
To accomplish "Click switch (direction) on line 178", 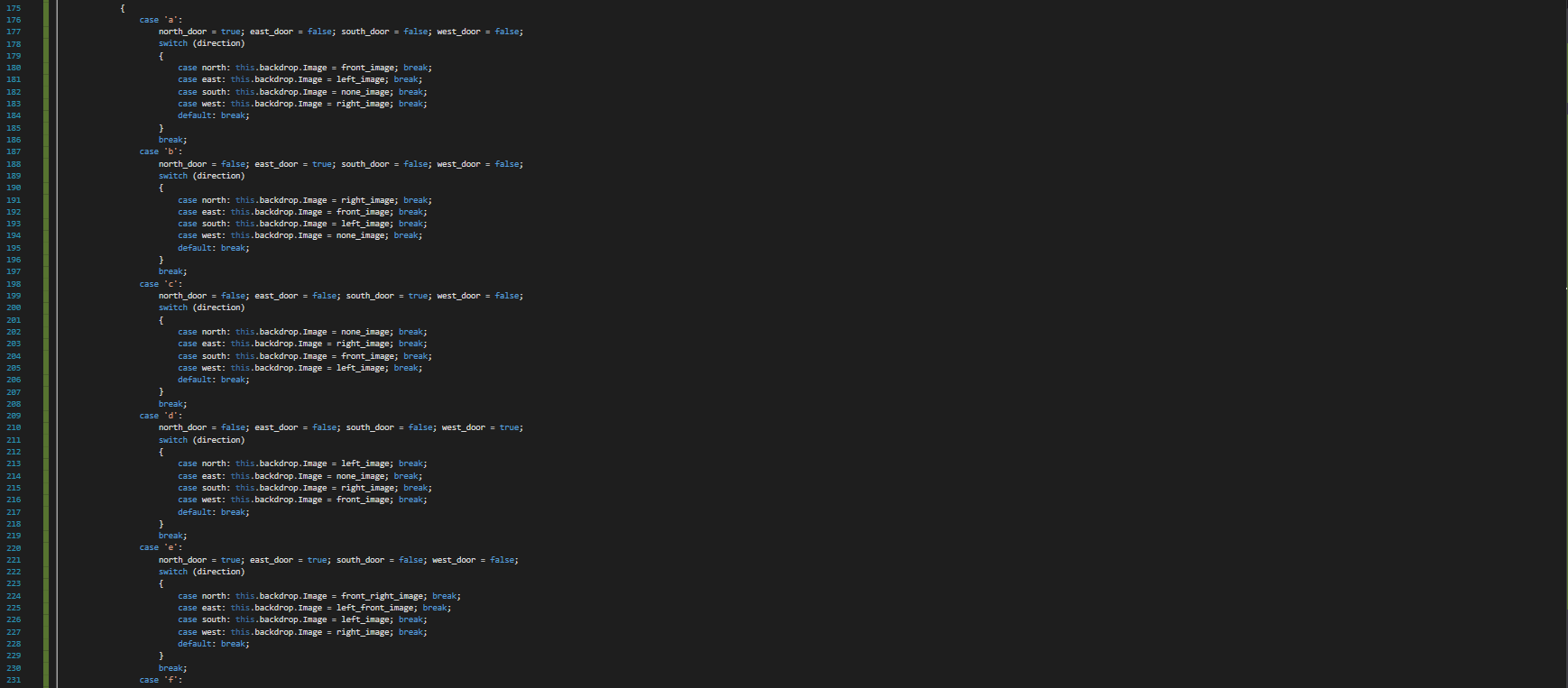I will click(x=201, y=43).
